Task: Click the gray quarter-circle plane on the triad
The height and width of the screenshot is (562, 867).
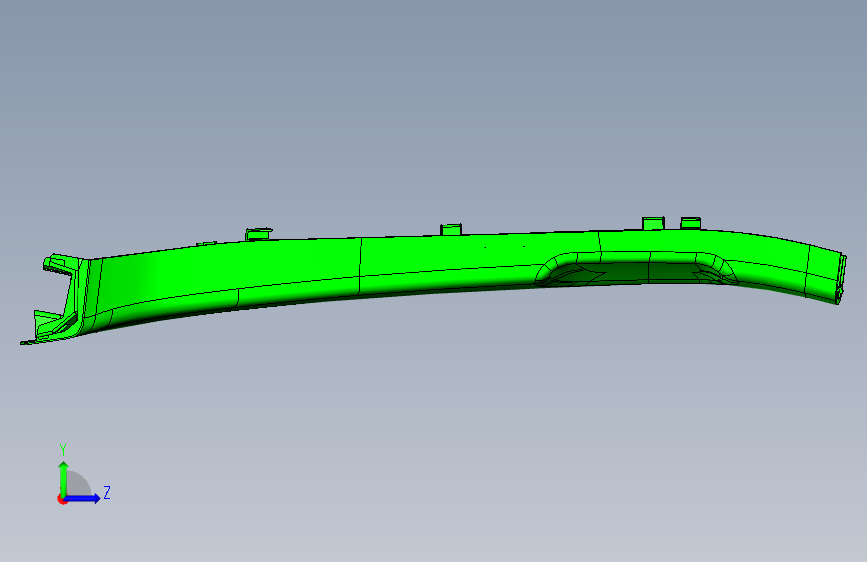Action: pos(78,483)
